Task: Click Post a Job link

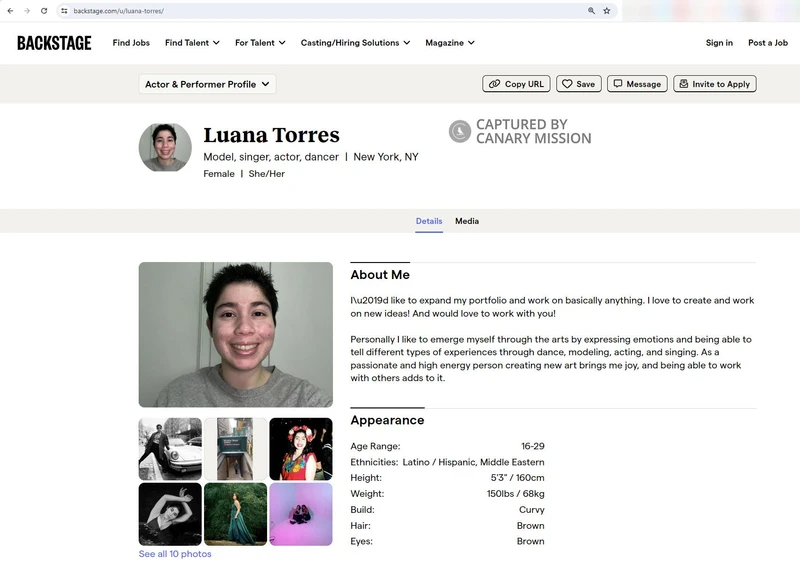Action: 768,43
